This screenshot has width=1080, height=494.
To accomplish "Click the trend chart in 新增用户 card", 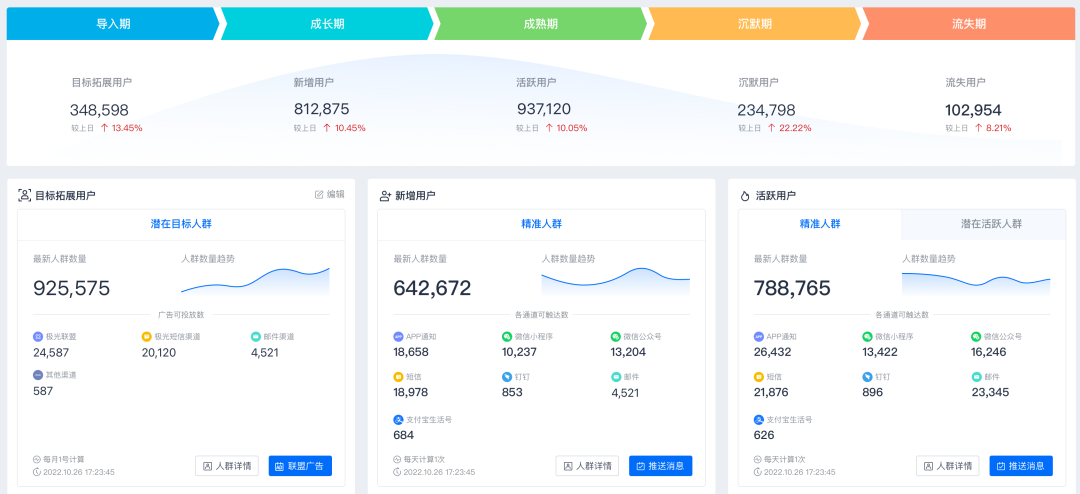I will [x=616, y=281].
